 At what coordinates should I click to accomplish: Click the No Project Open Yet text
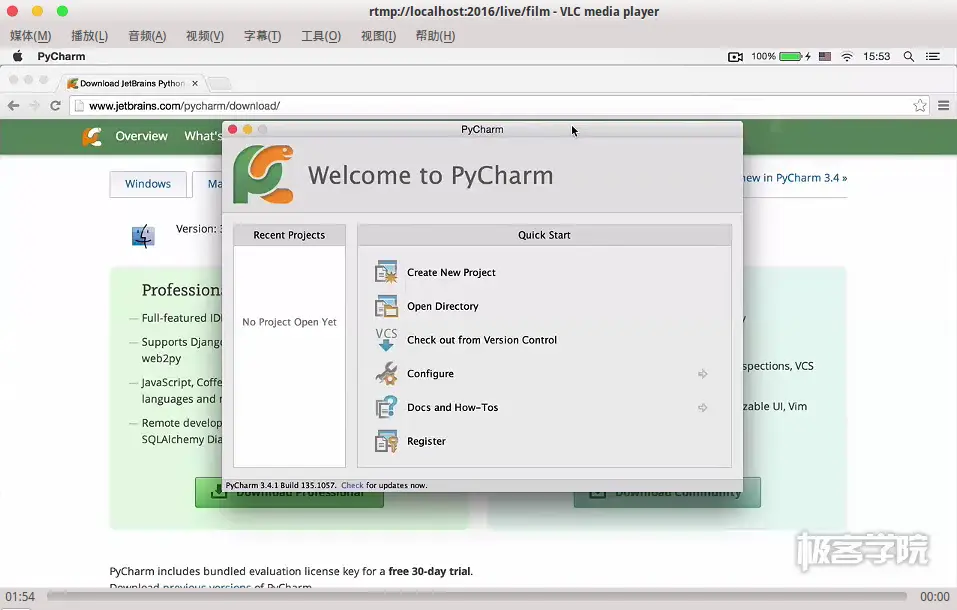point(289,322)
